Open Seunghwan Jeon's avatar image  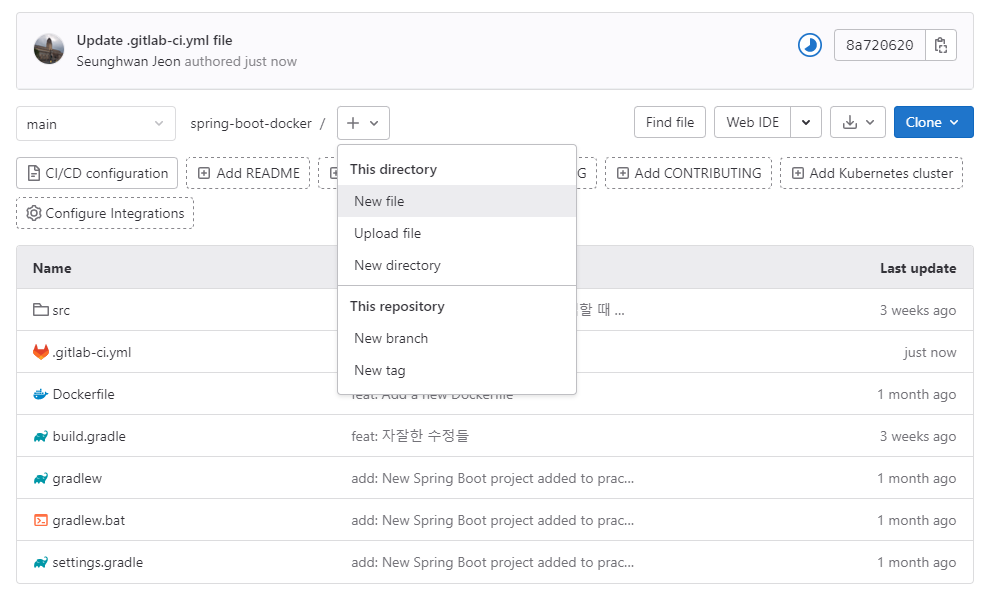pyautogui.click(x=48, y=49)
